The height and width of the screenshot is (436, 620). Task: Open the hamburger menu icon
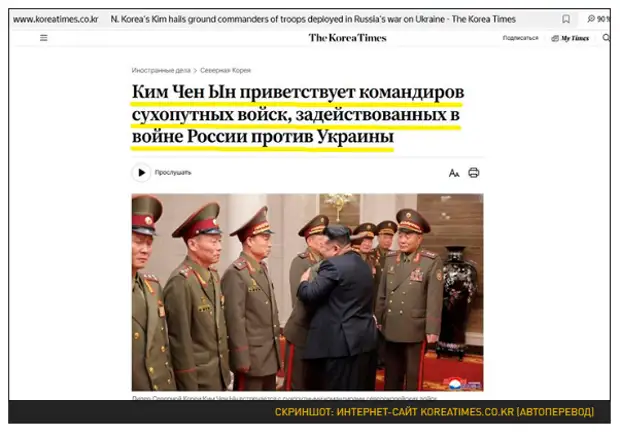pyautogui.click(x=43, y=38)
